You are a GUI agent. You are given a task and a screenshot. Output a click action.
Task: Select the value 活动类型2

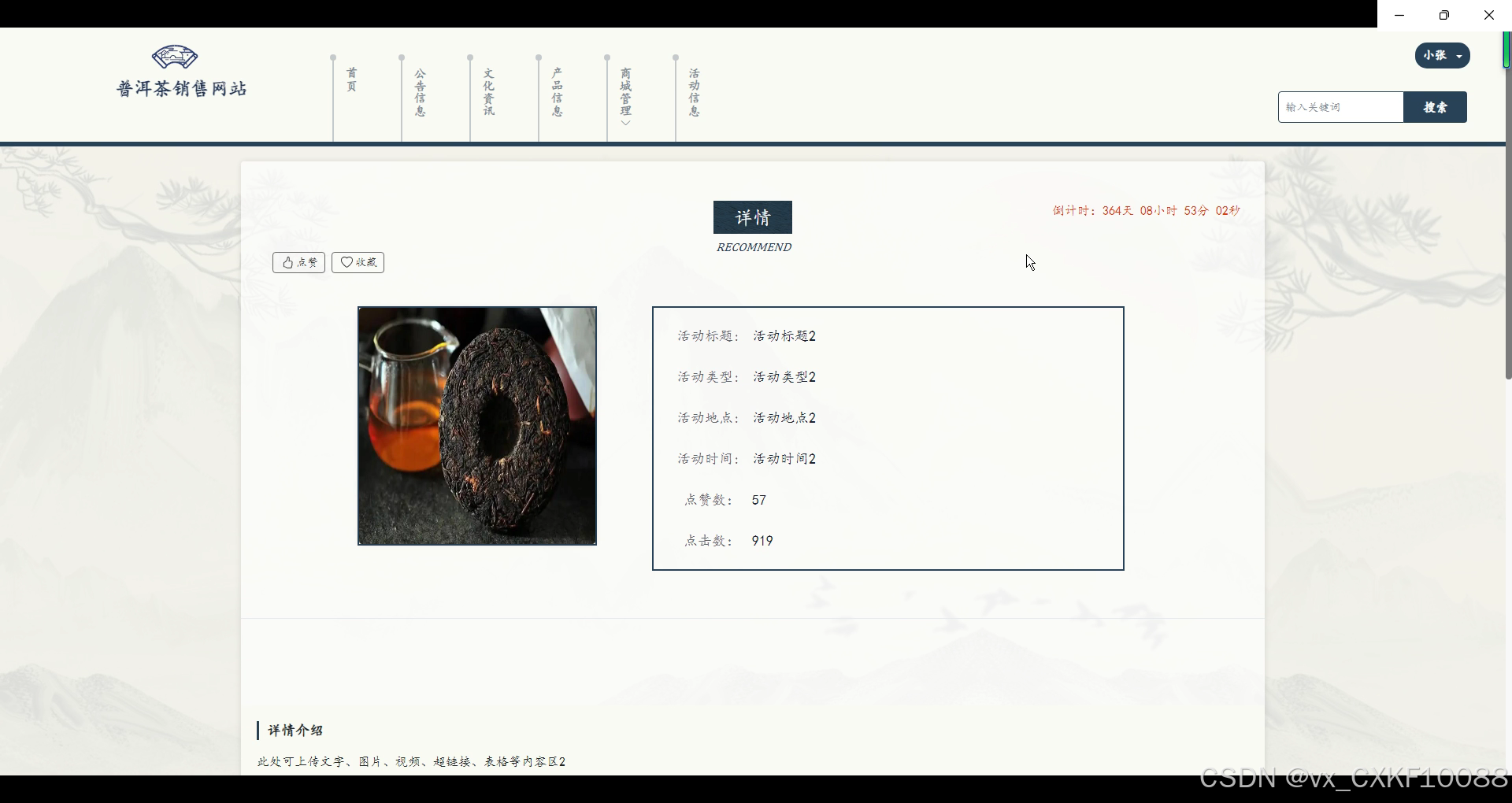point(784,377)
